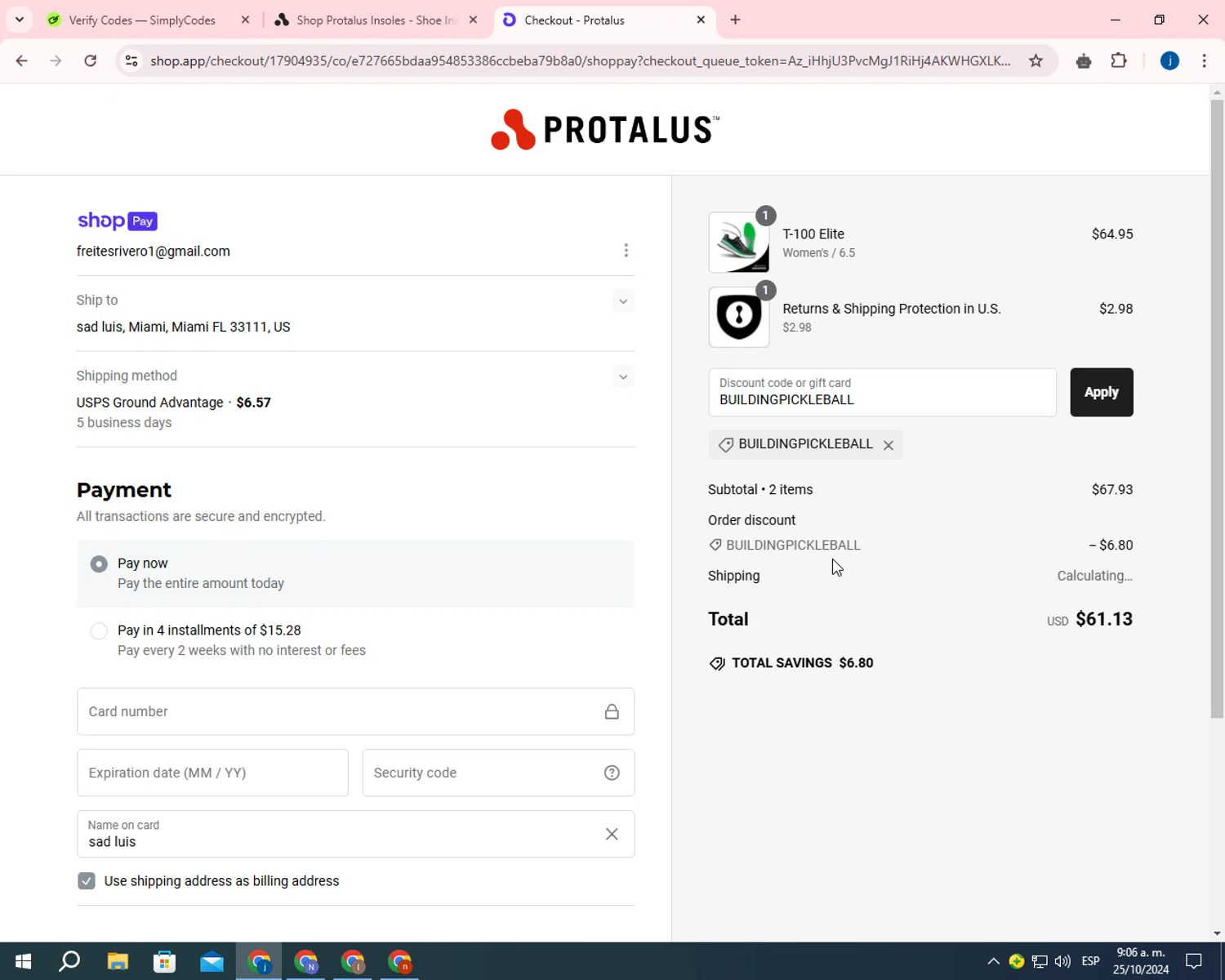The width and height of the screenshot is (1225, 980).
Task: Open the network icon in system tray
Action: (x=1040, y=961)
